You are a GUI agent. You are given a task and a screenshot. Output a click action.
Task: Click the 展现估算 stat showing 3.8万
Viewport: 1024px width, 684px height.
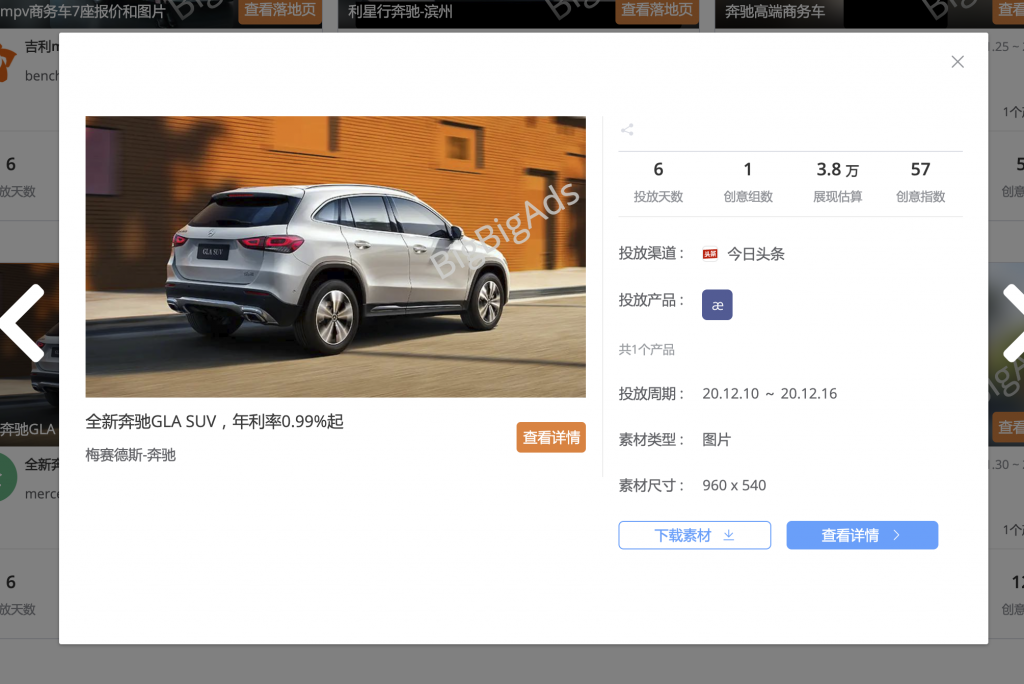tap(837, 182)
